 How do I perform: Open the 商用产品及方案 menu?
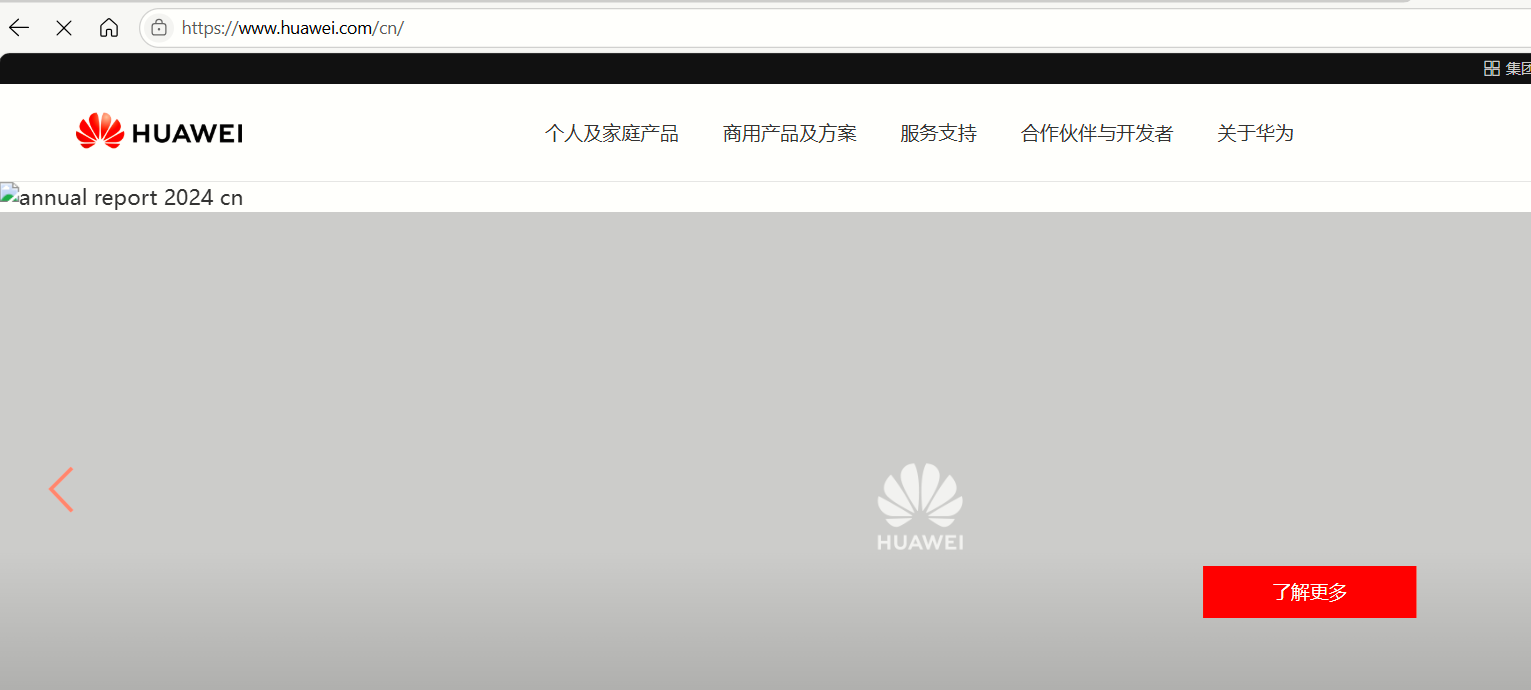point(790,133)
